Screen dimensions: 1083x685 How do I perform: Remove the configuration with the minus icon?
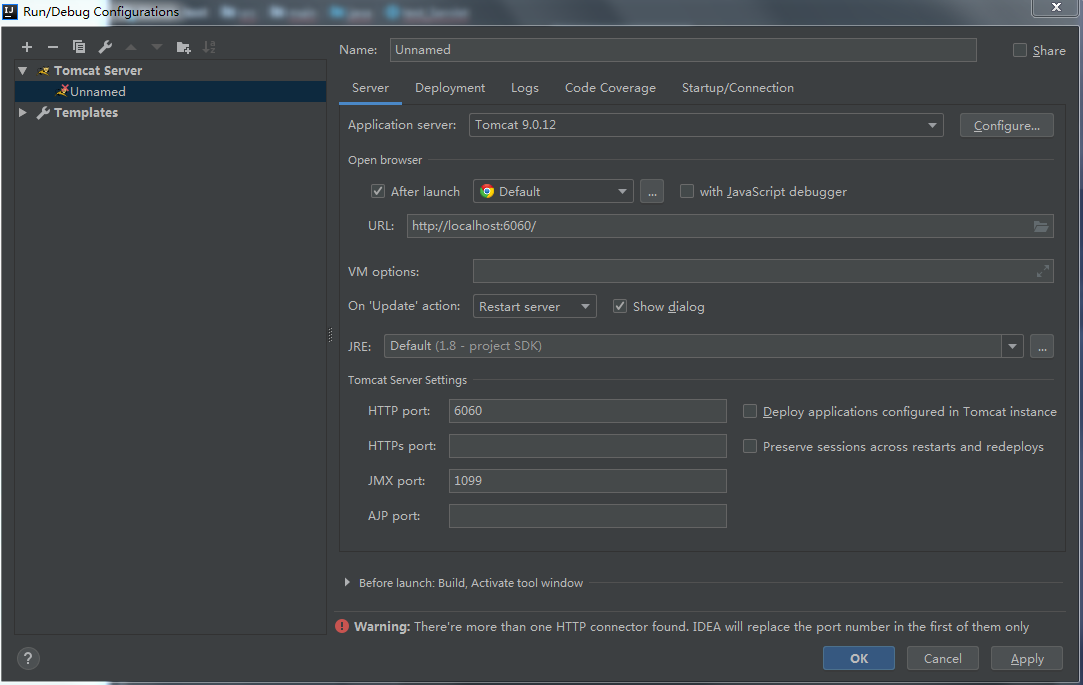(x=52, y=47)
